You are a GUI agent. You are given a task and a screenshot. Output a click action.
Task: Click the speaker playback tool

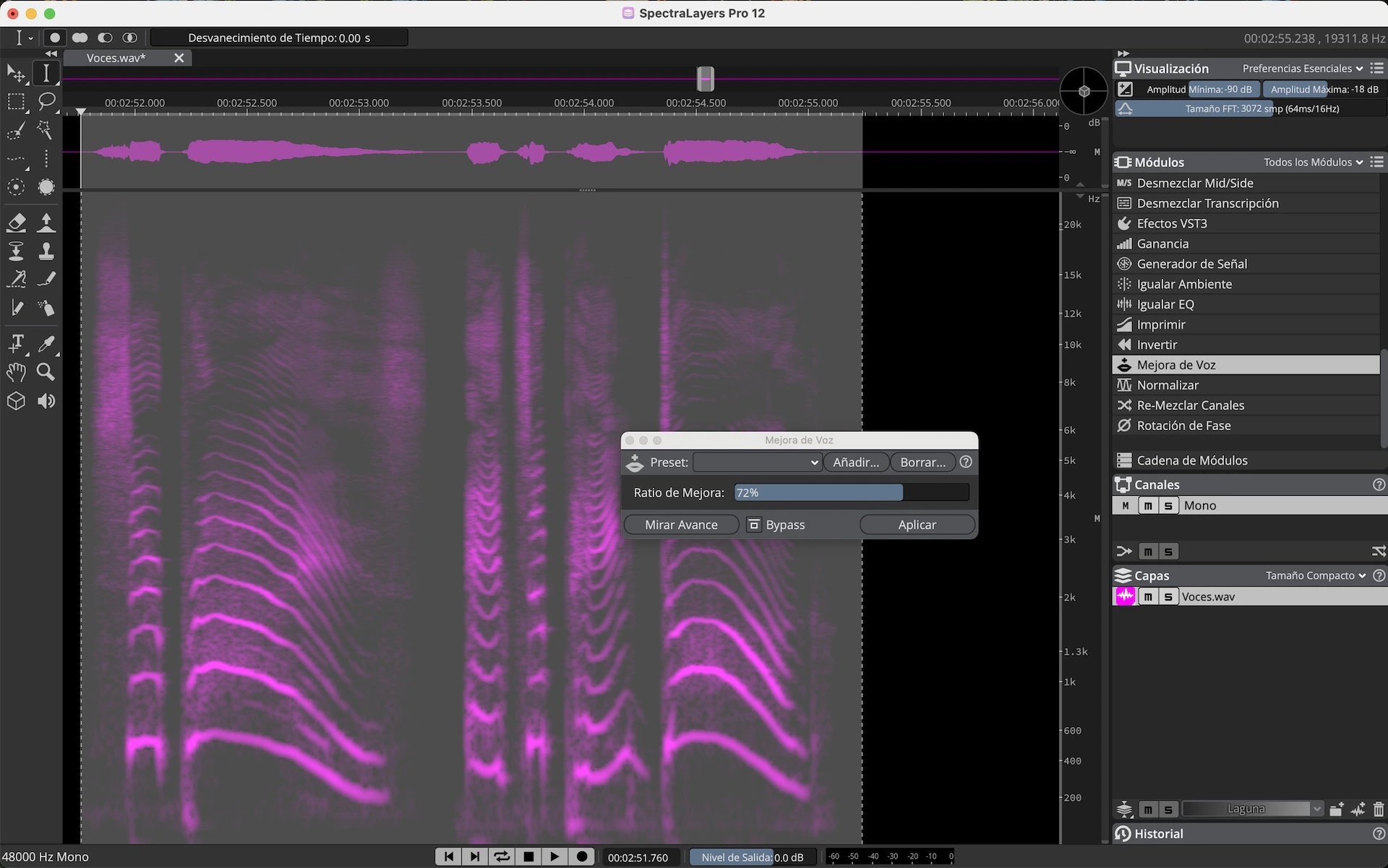click(x=46, y=401)
